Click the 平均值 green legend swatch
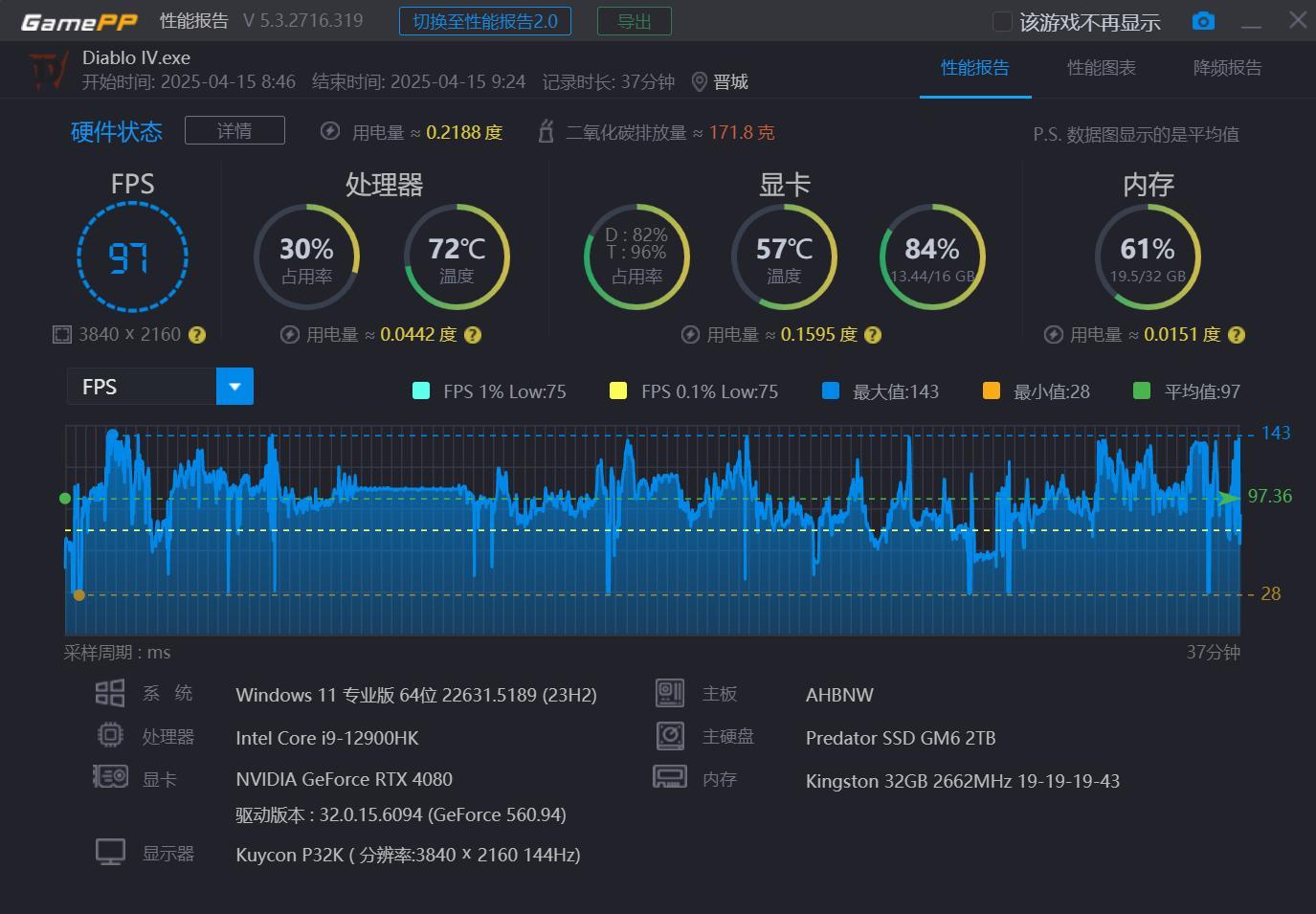The width and height of the screenshot is (1316, 914). point(1142,390)
